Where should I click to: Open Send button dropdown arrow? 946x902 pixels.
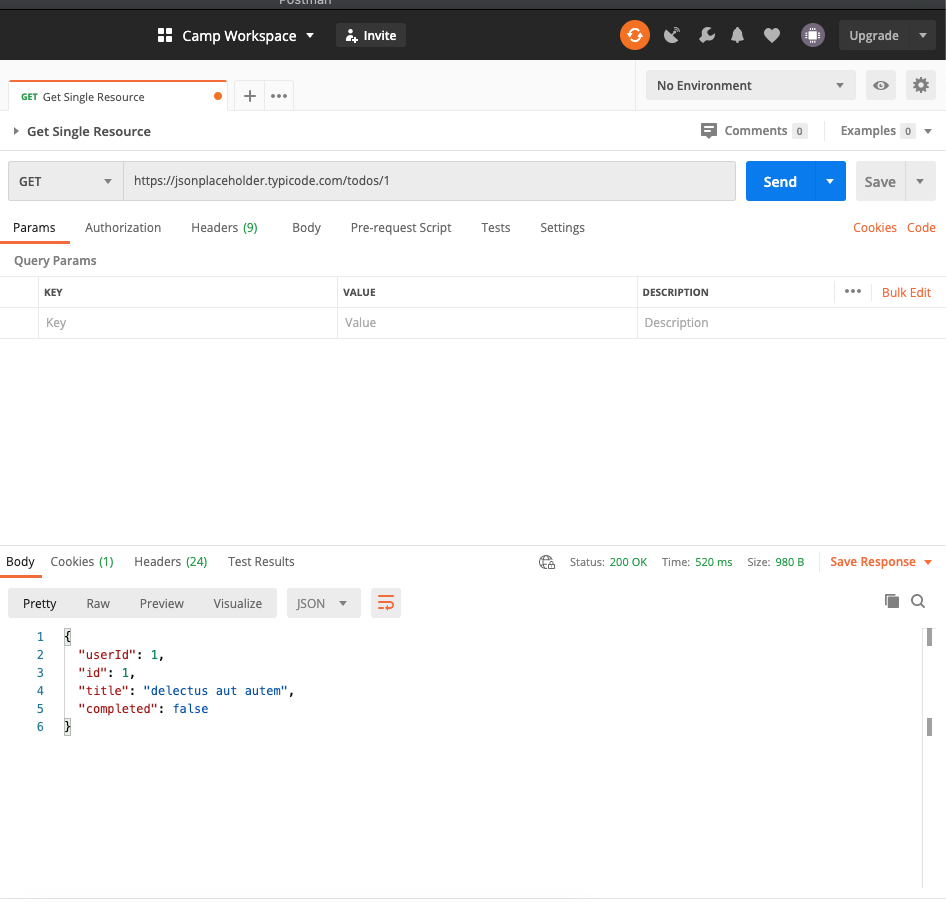point(830,181)
